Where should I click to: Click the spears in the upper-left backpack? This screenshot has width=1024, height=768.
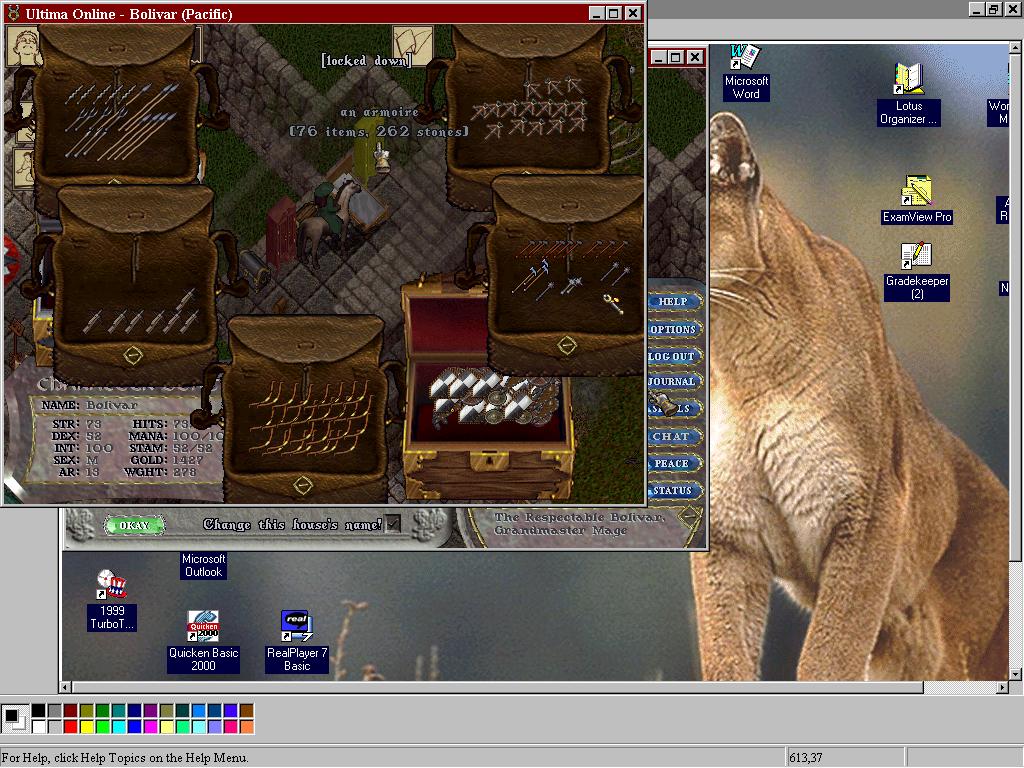point(121,120)
